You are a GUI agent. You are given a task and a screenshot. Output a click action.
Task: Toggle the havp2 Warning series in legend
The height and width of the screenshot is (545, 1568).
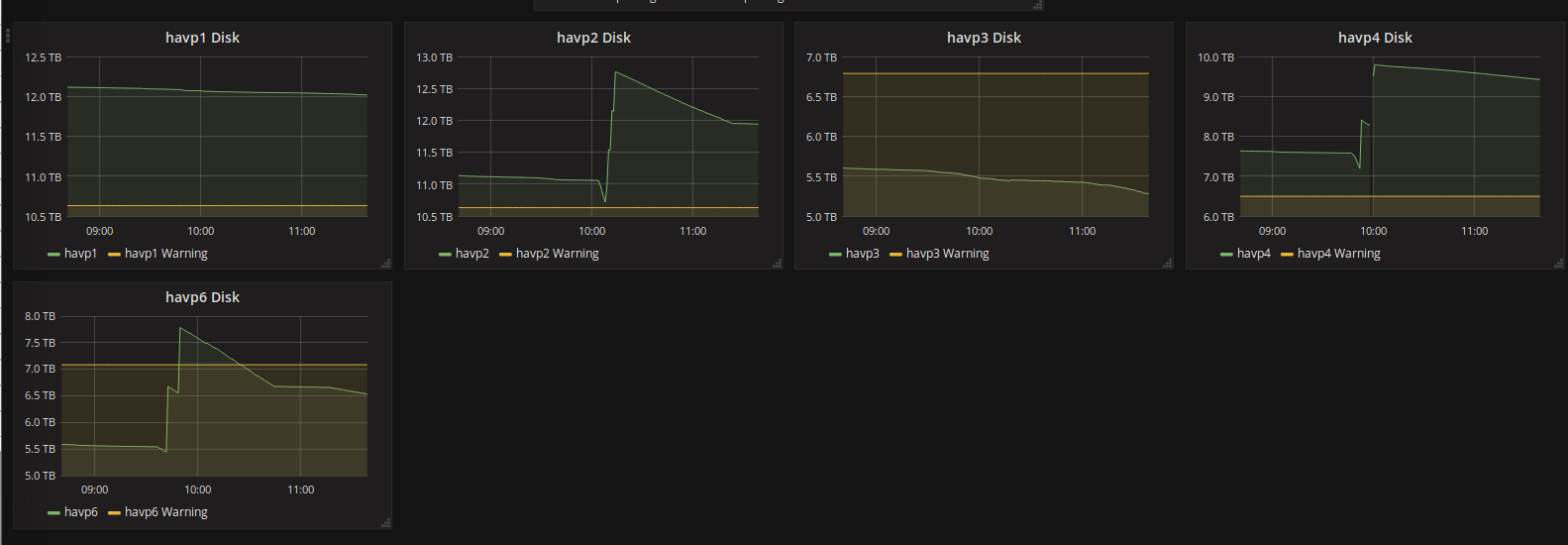point(557,254)
